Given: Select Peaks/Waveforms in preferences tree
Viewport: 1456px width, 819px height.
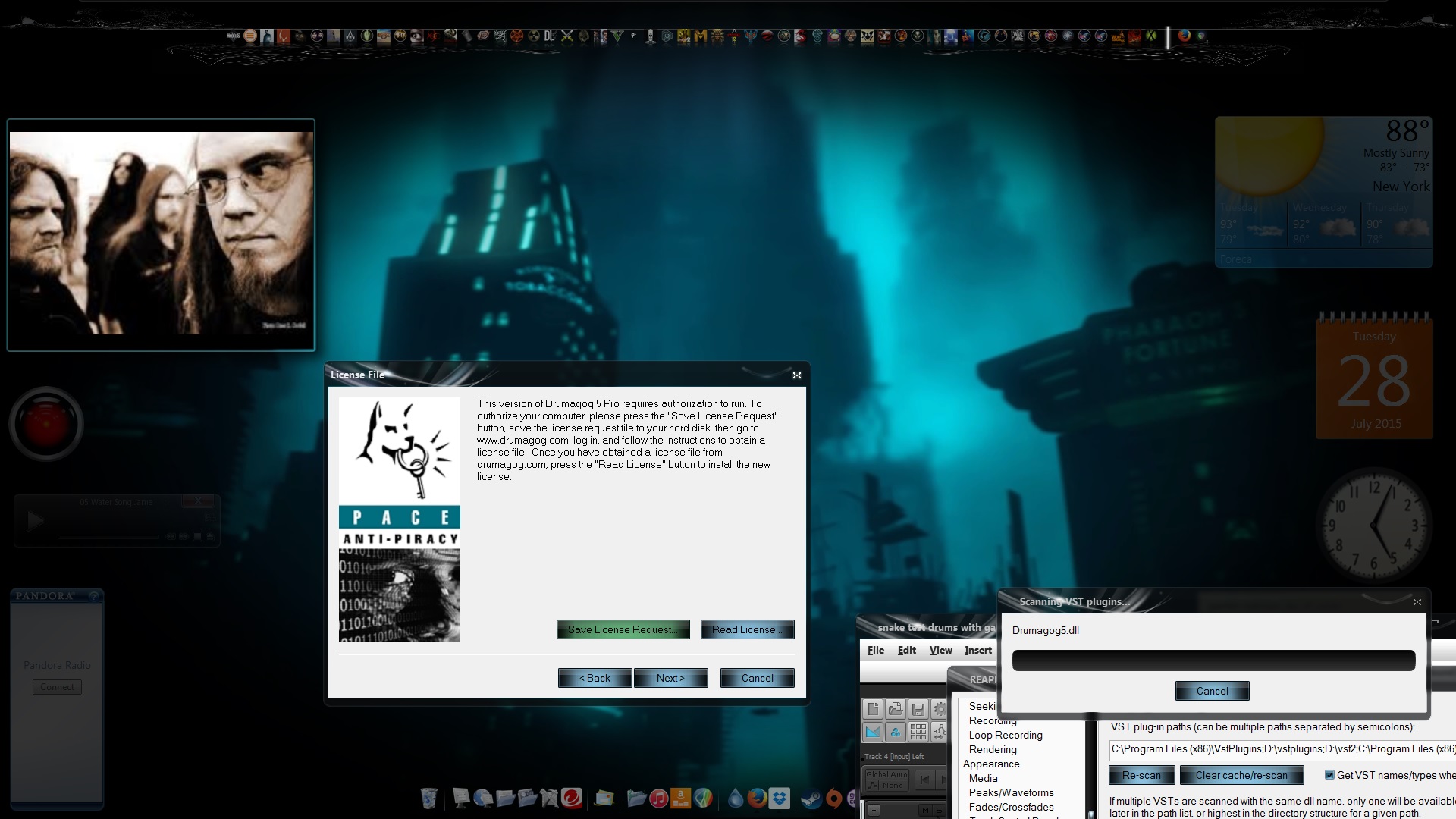Looking at the screenshot, I should click(1011, 792).
